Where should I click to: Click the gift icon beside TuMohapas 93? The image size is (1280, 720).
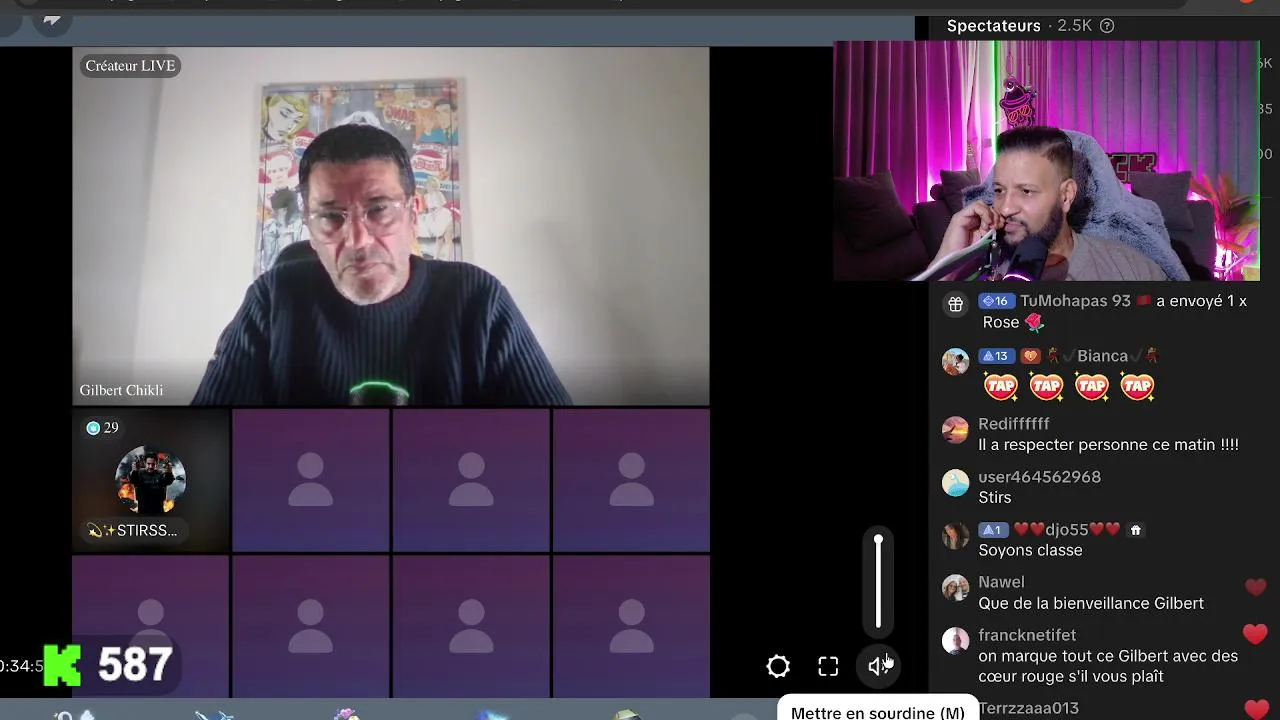coord(956,305)
